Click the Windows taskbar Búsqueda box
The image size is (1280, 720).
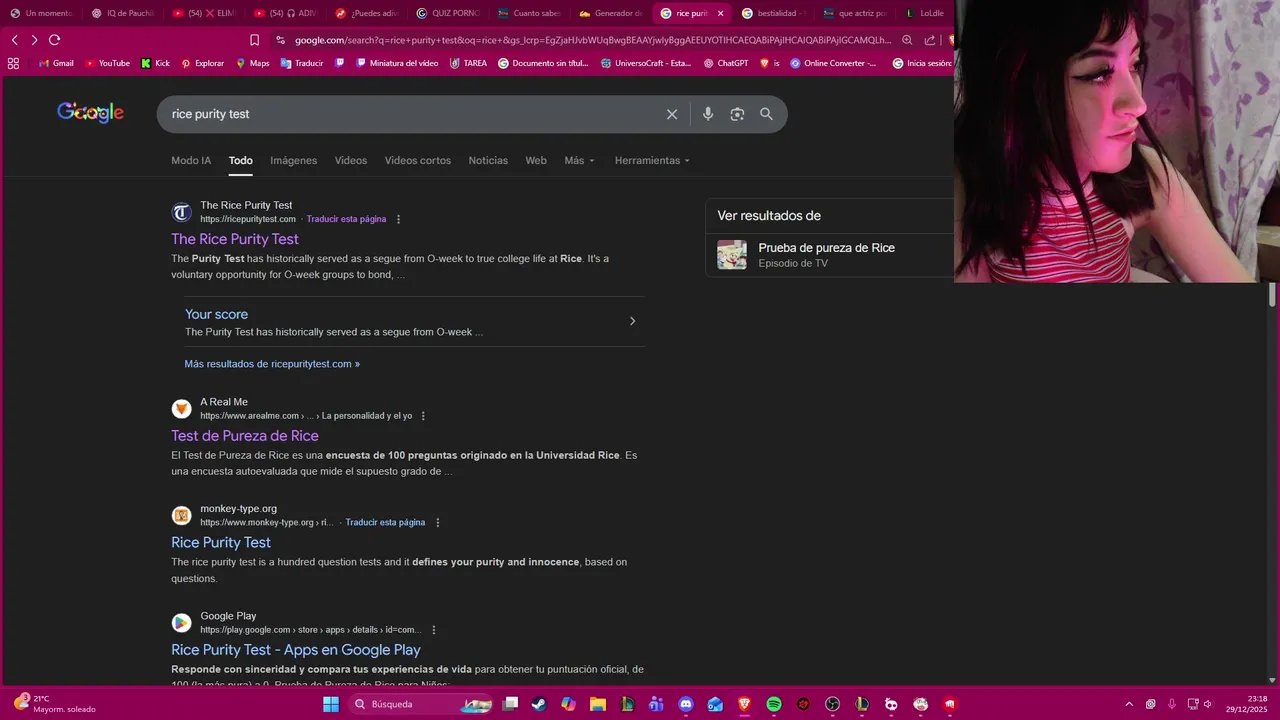[421, 704]
